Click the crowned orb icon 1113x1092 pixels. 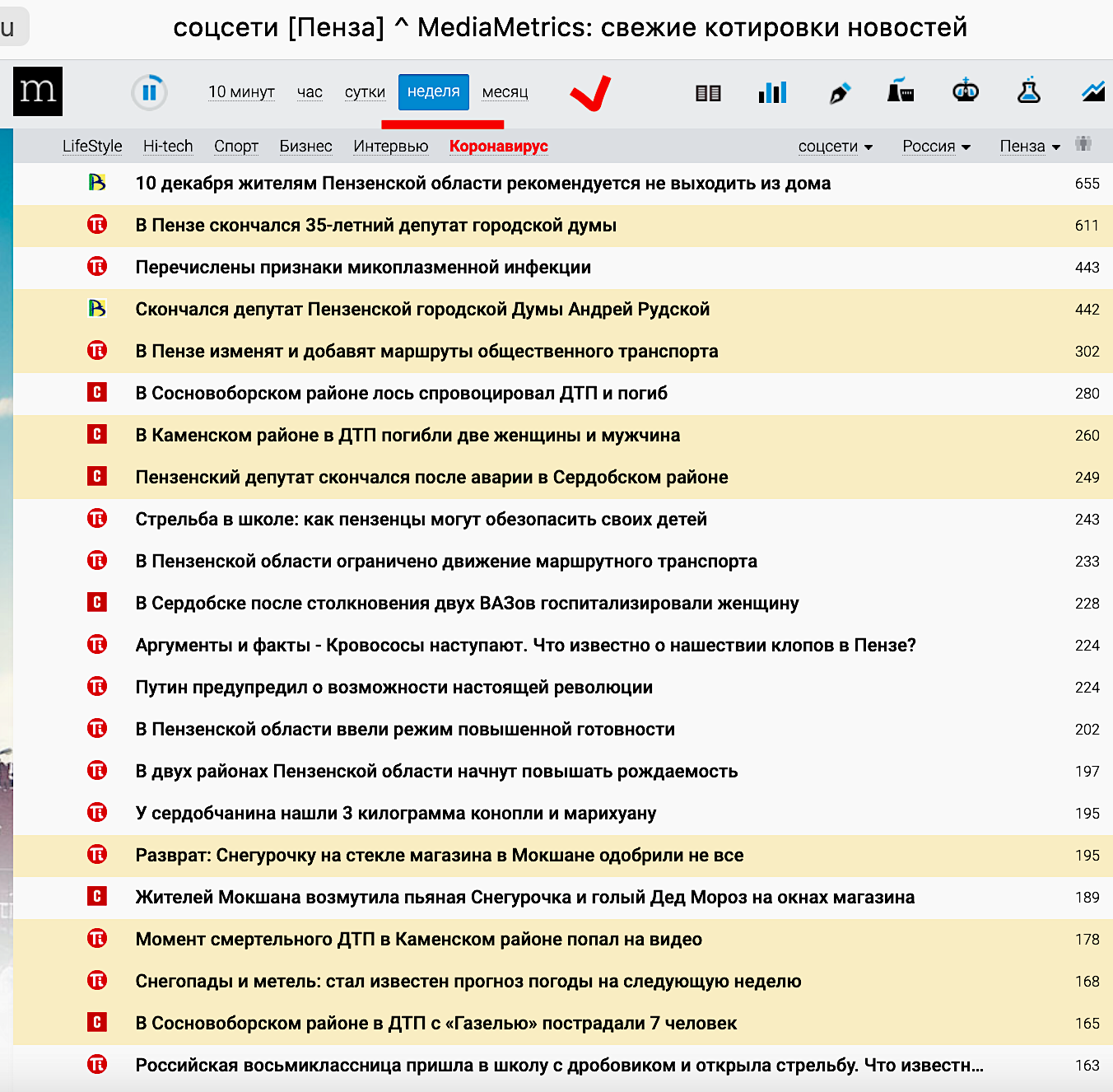(x=966, y=90)
